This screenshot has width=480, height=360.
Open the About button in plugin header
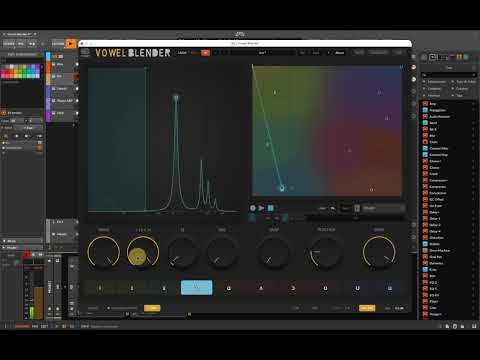[339, 53]
